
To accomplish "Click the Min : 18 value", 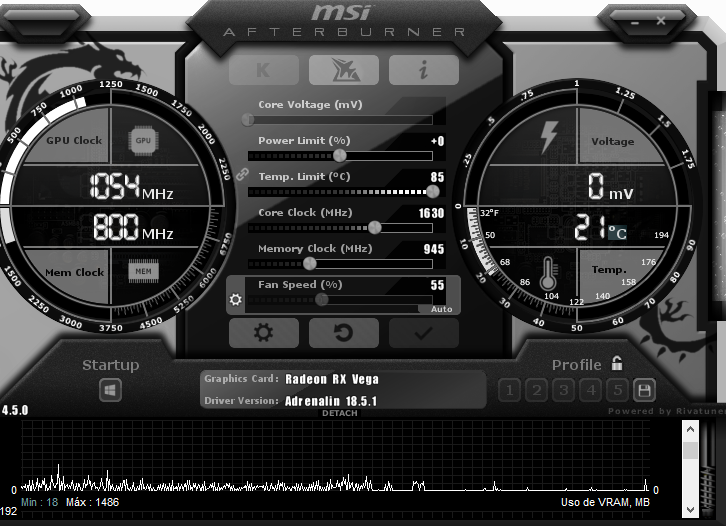I will pos(39,502).
